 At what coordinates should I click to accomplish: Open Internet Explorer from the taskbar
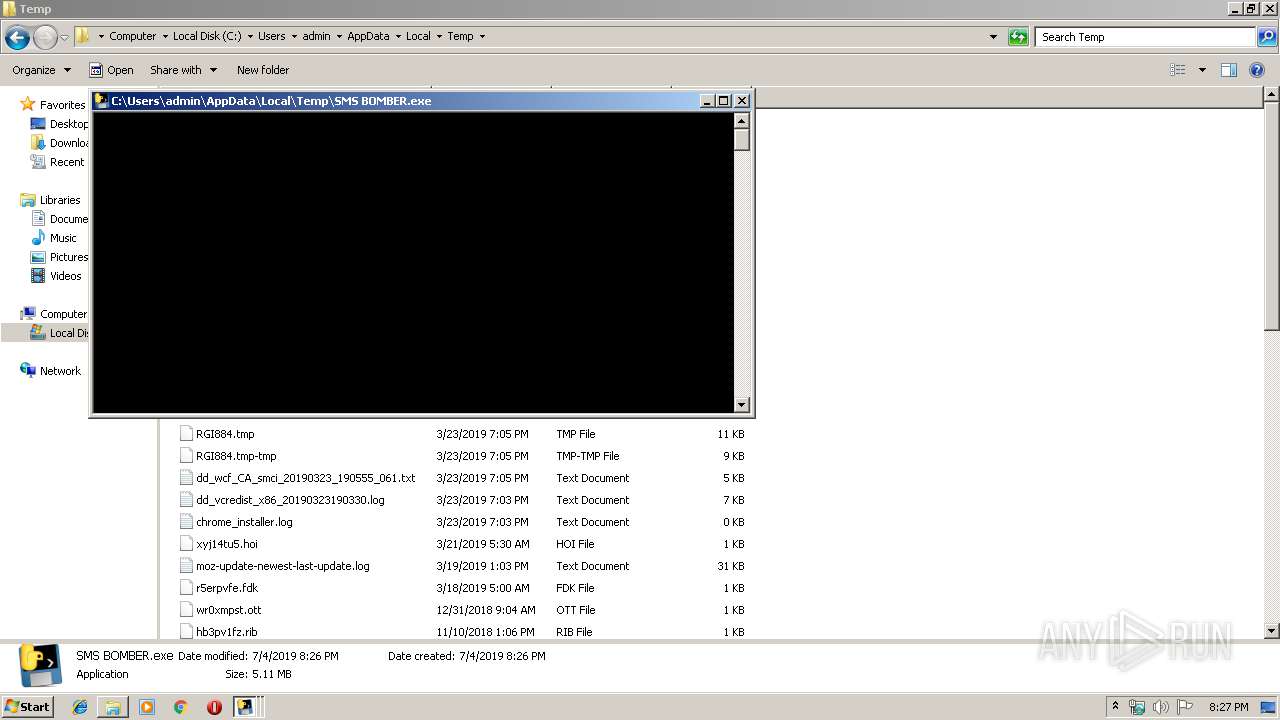point(80,707)
